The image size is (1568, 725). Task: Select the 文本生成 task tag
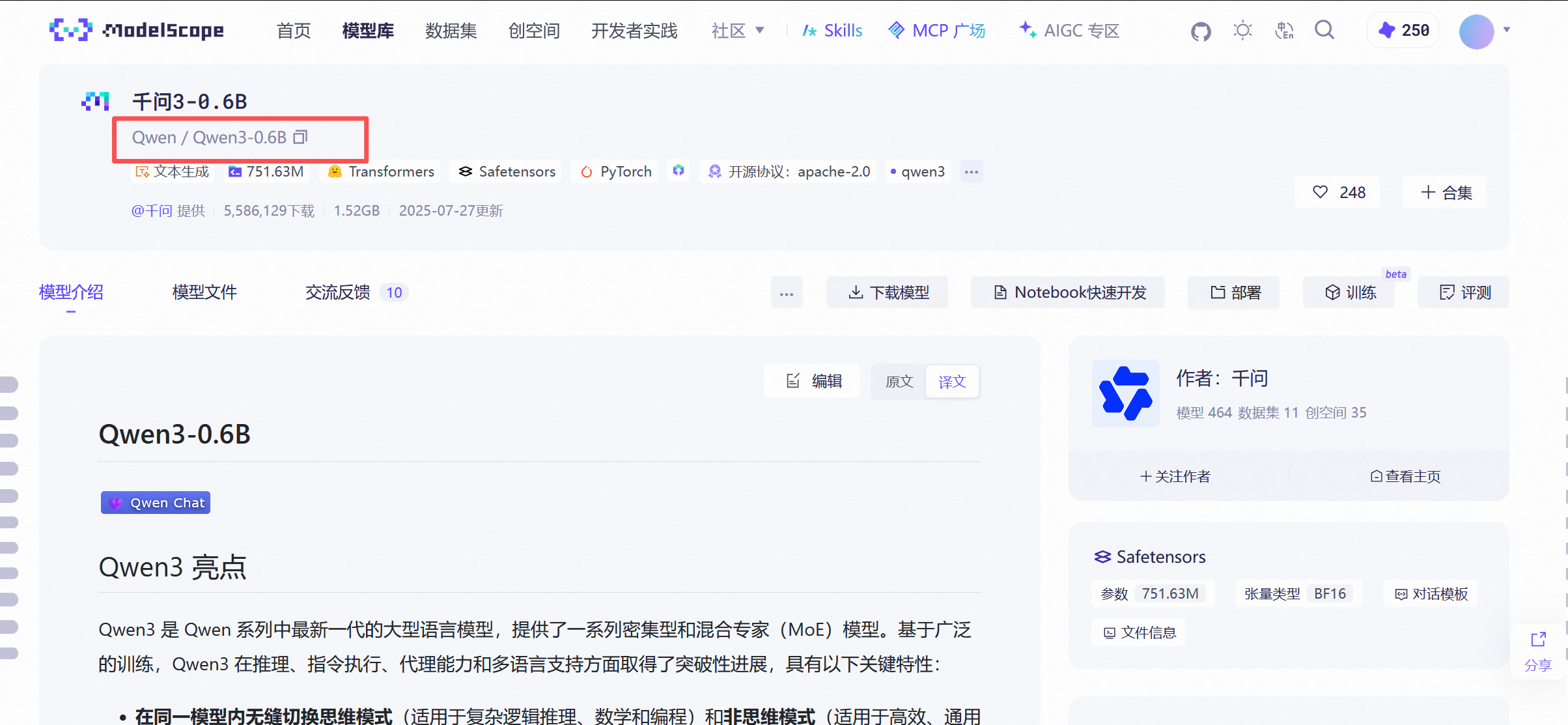click(172, 171)
